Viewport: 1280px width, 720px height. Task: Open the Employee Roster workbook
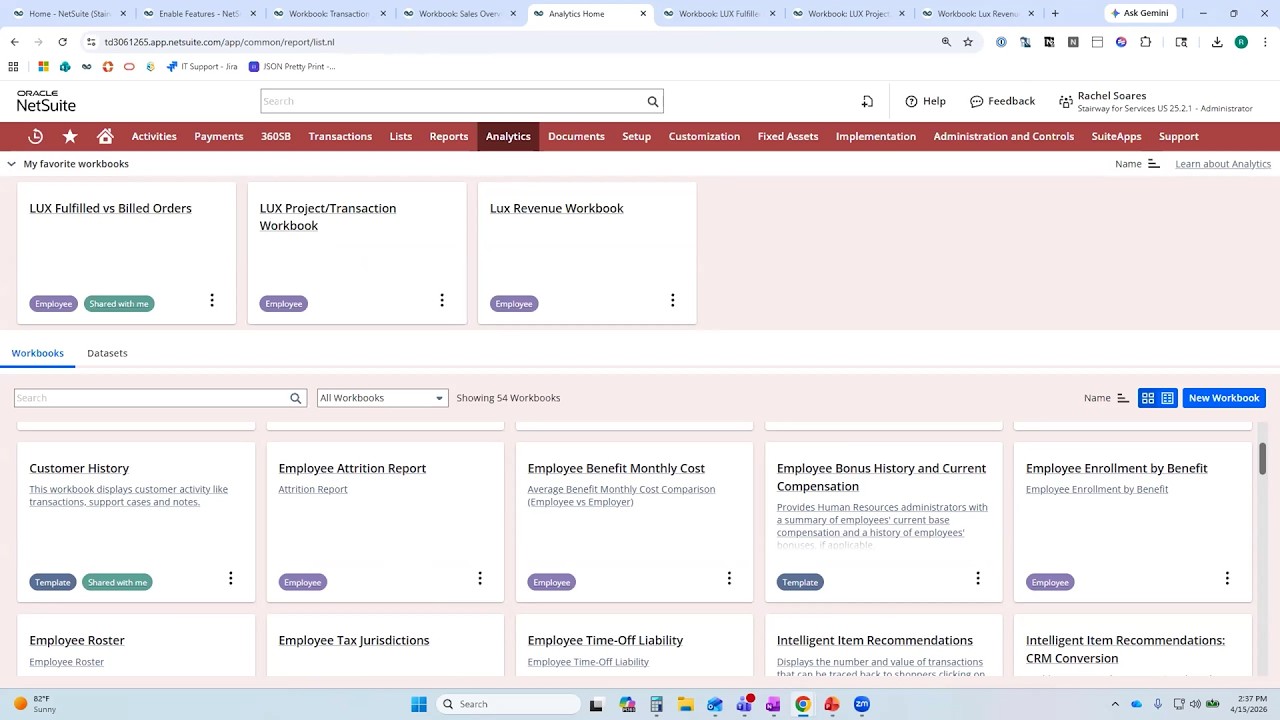77,640
